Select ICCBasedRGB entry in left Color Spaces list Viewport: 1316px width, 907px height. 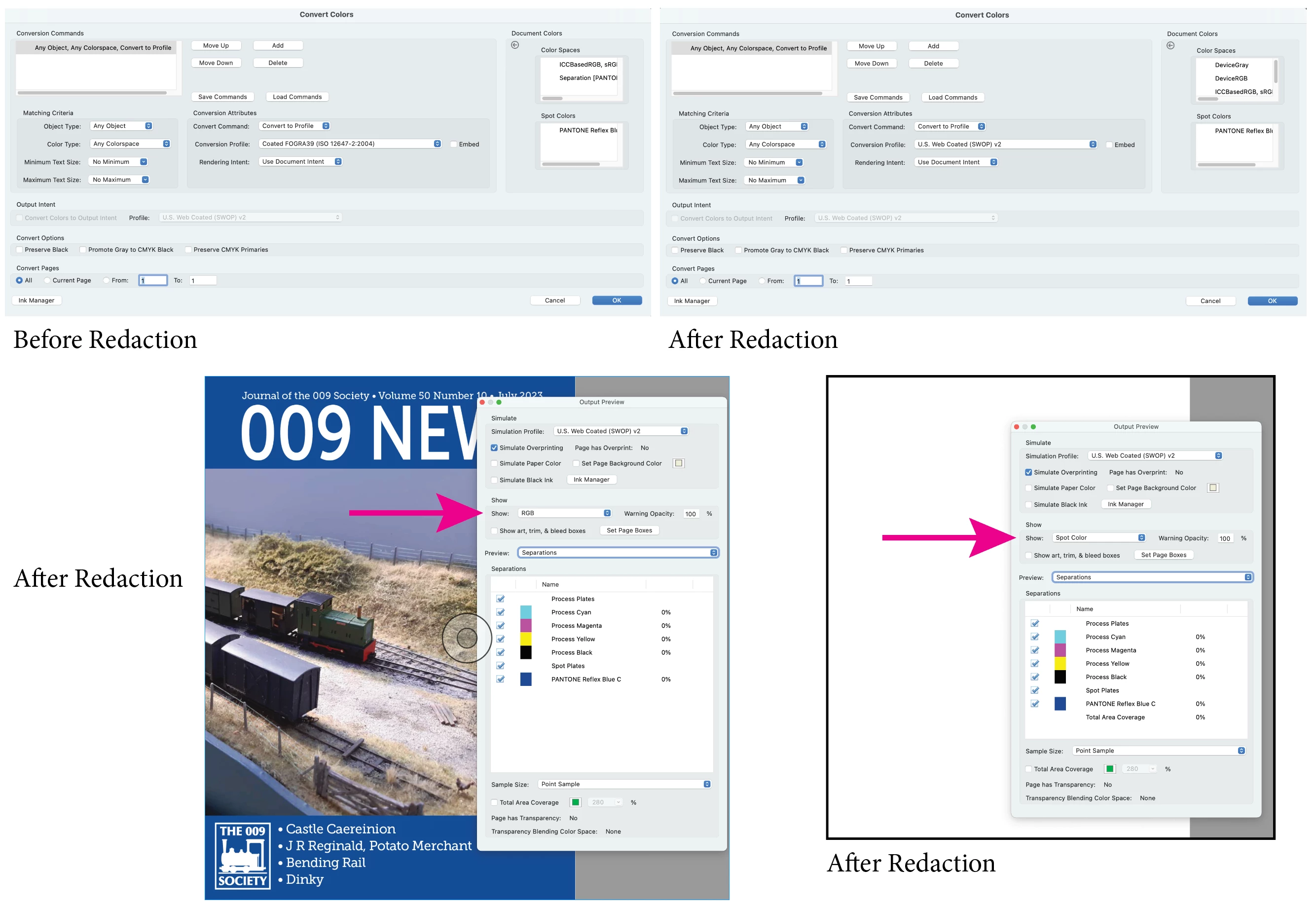587,65
